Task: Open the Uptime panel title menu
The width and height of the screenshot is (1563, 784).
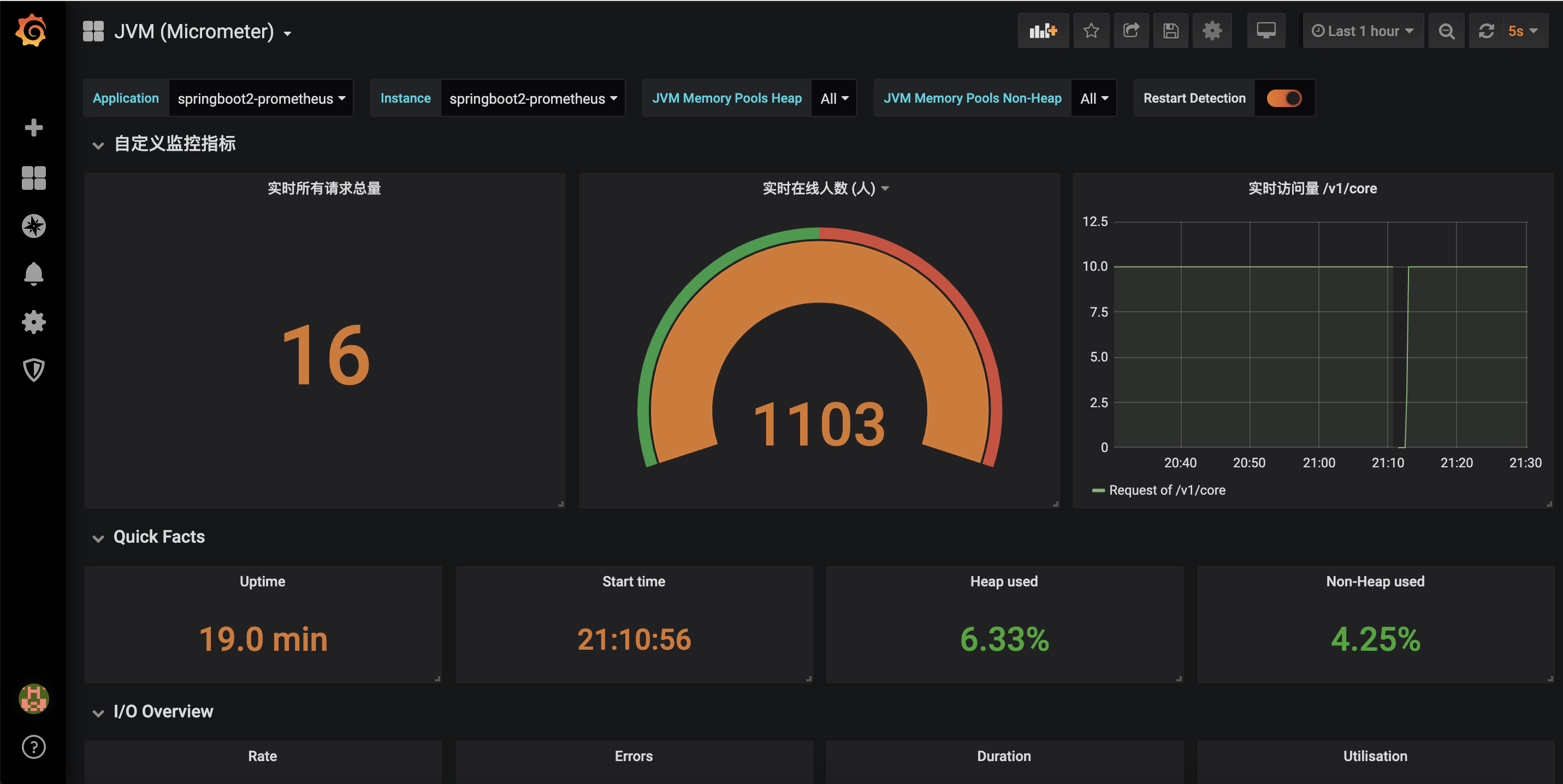Action: (x=262, y=581)
